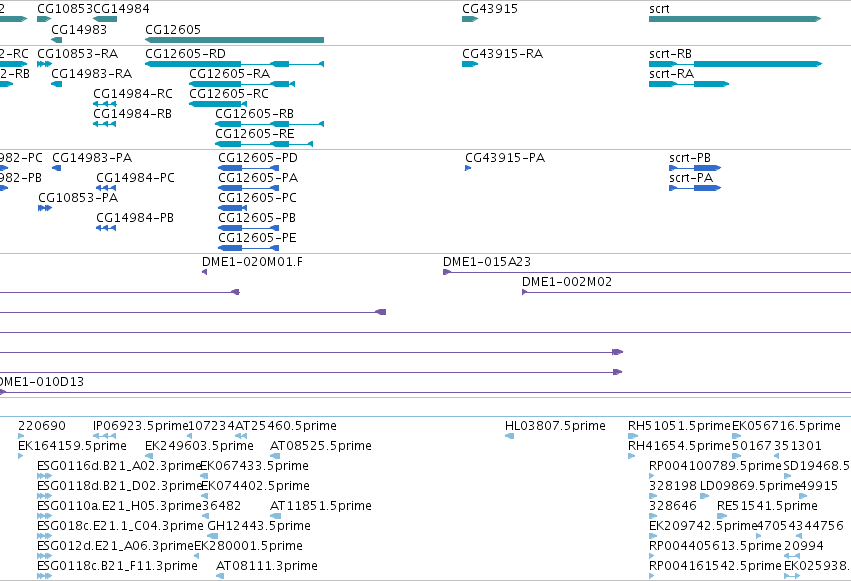The height and width of the screenshot is (581, 851).
Task: Select protein CG10853-PA
Action: click(x=45, y=208)
